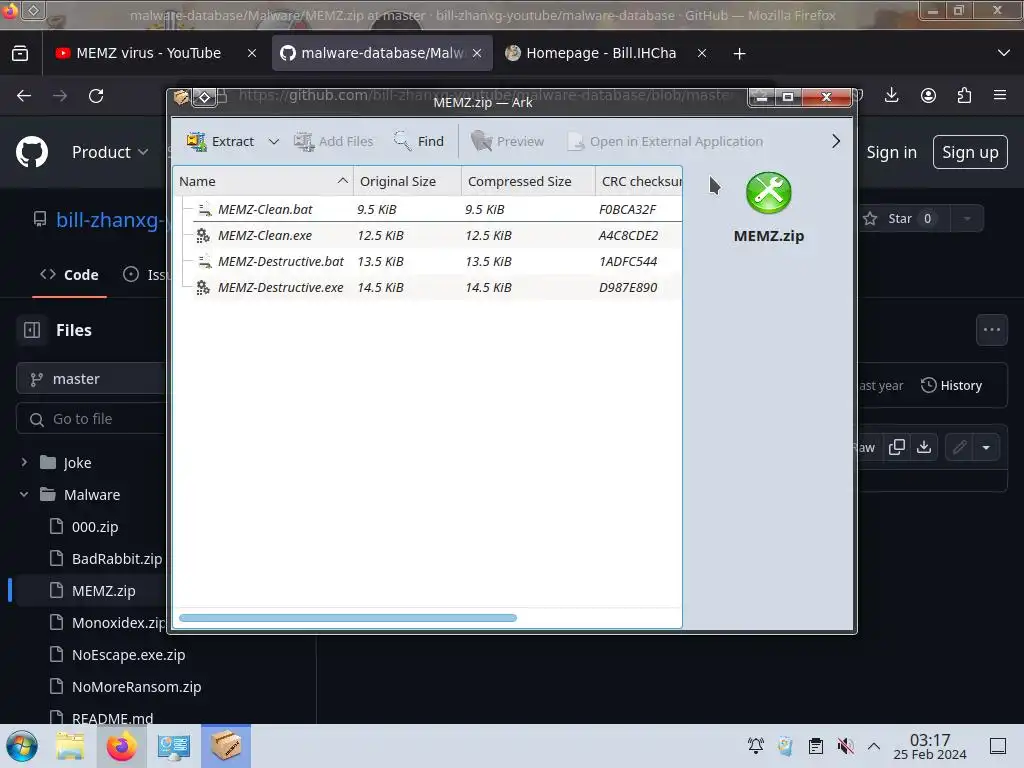Click the Go to file search field
1024x768 pixels.
[91, 419]
